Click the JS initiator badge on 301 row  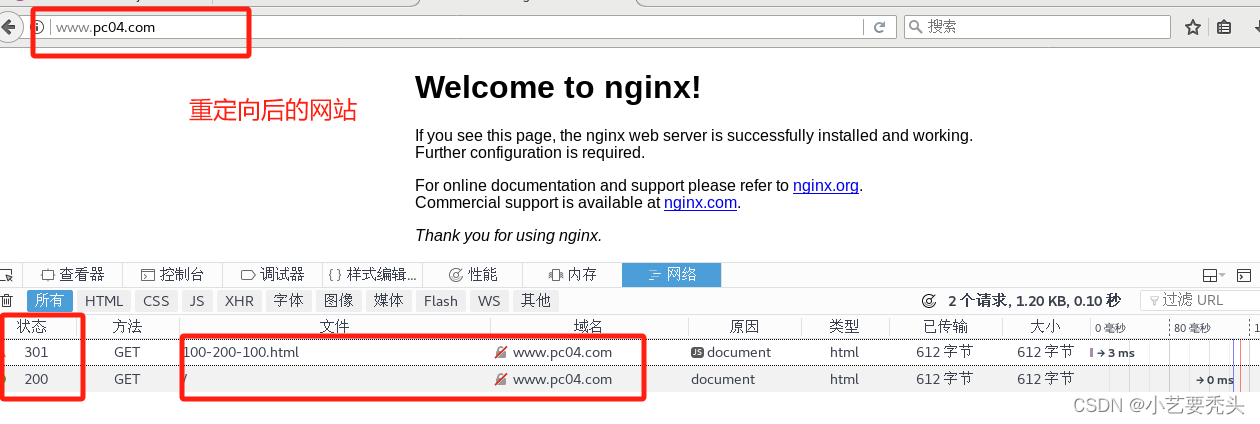click(x=697, y=352)
